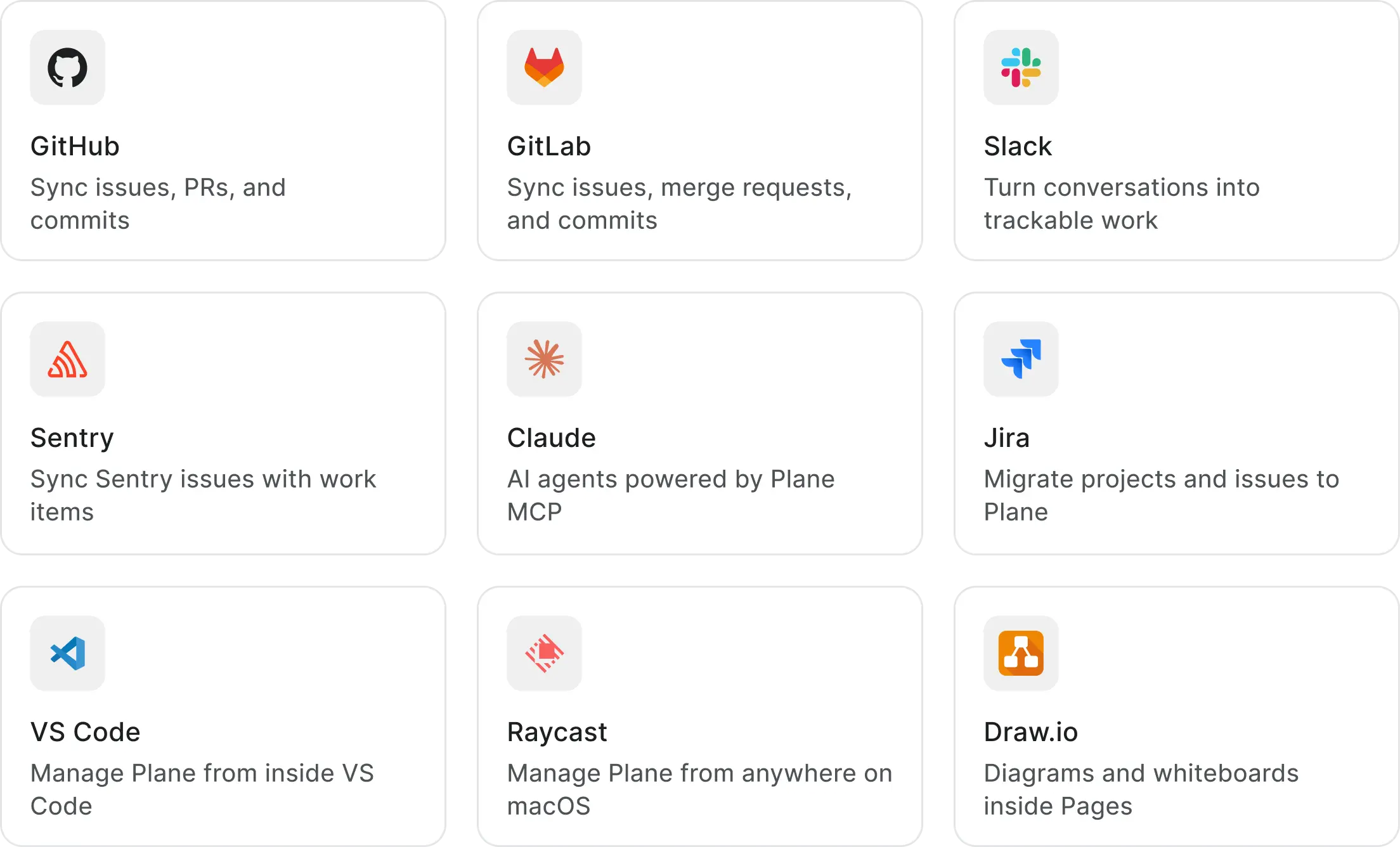Click the Draw.io logo icon
The image size is (1400, 847).
point(1021,653)
